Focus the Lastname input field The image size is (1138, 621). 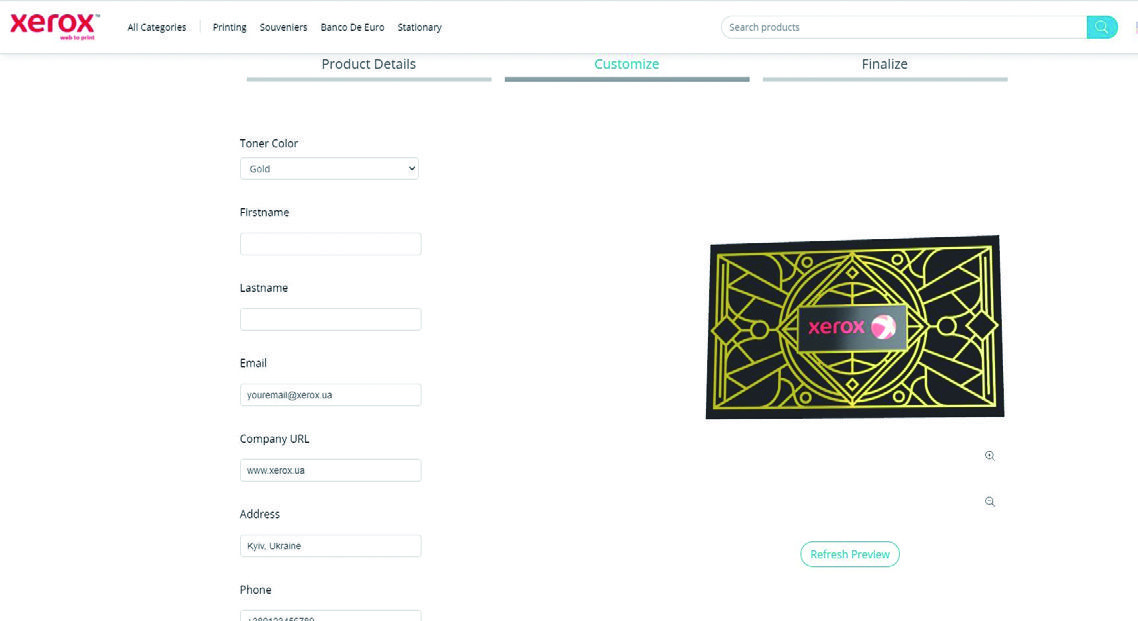coord(330,319)
